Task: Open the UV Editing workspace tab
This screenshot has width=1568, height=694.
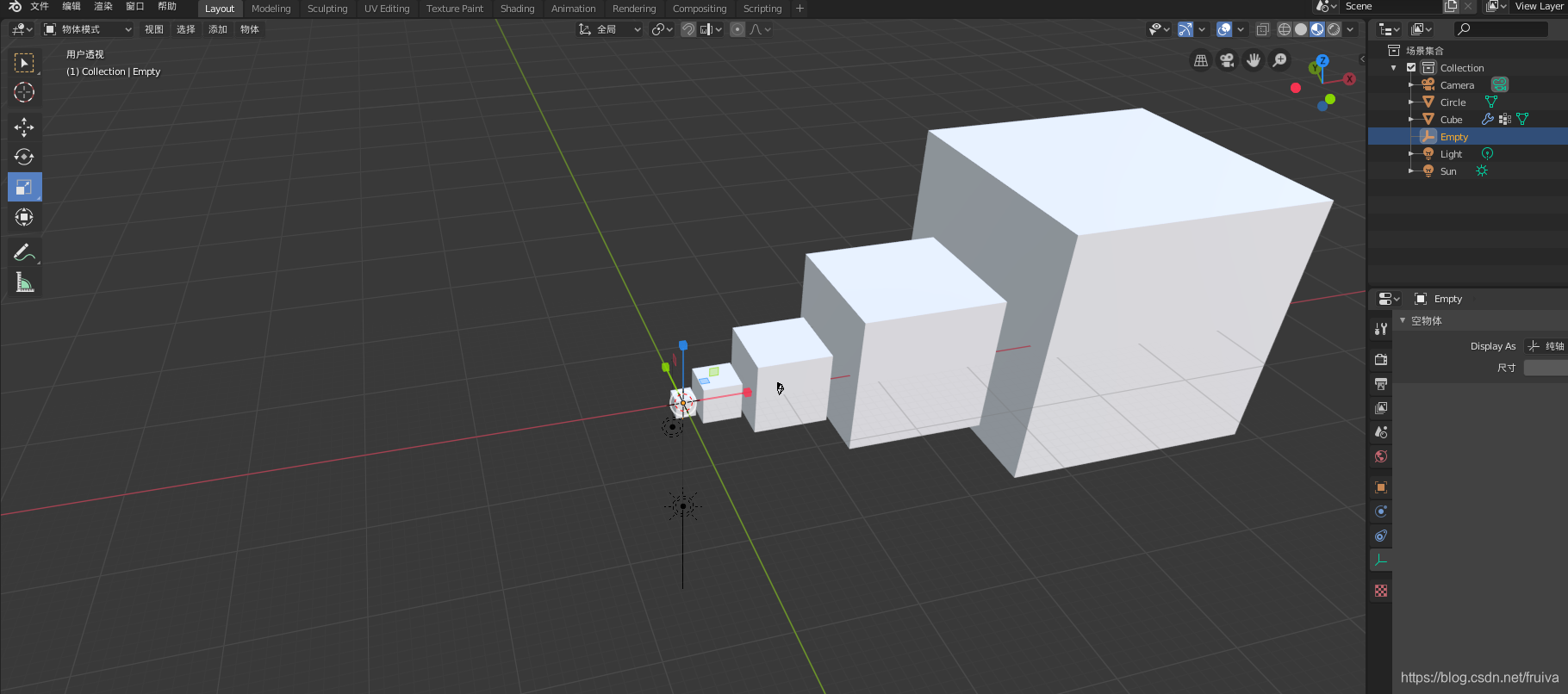Action: (x=387, y=9)
